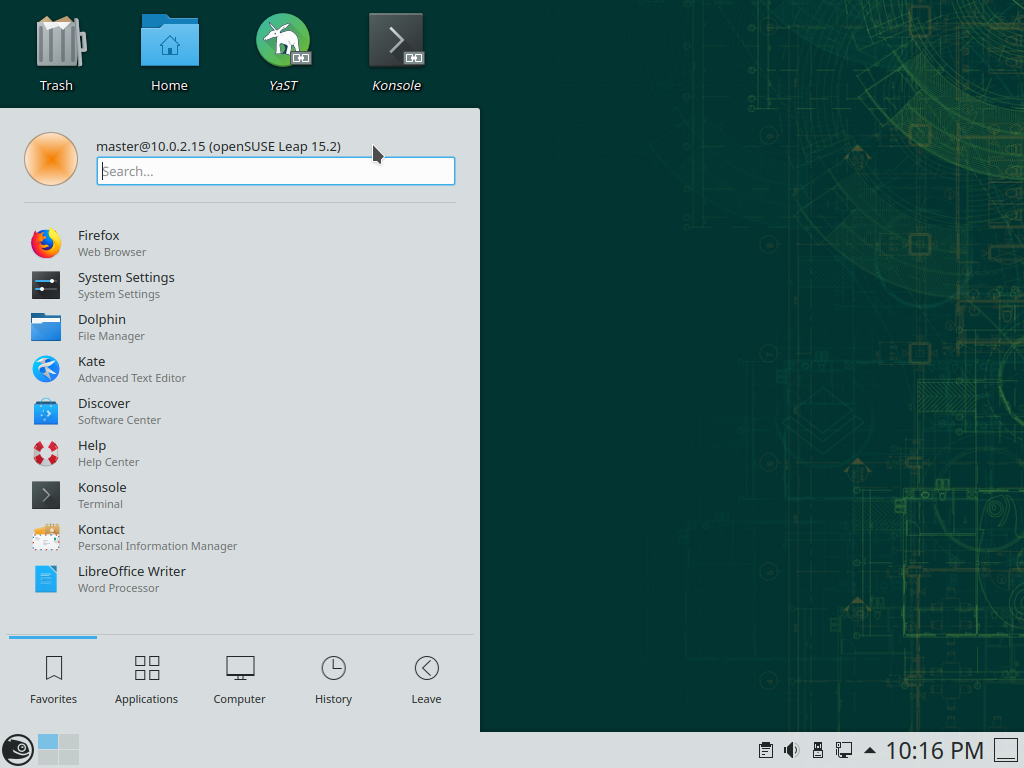This screenshot has width=1024, height=768.
Task: Click the master@10.0.2.15 user label
Action: (x=219, y=146)
